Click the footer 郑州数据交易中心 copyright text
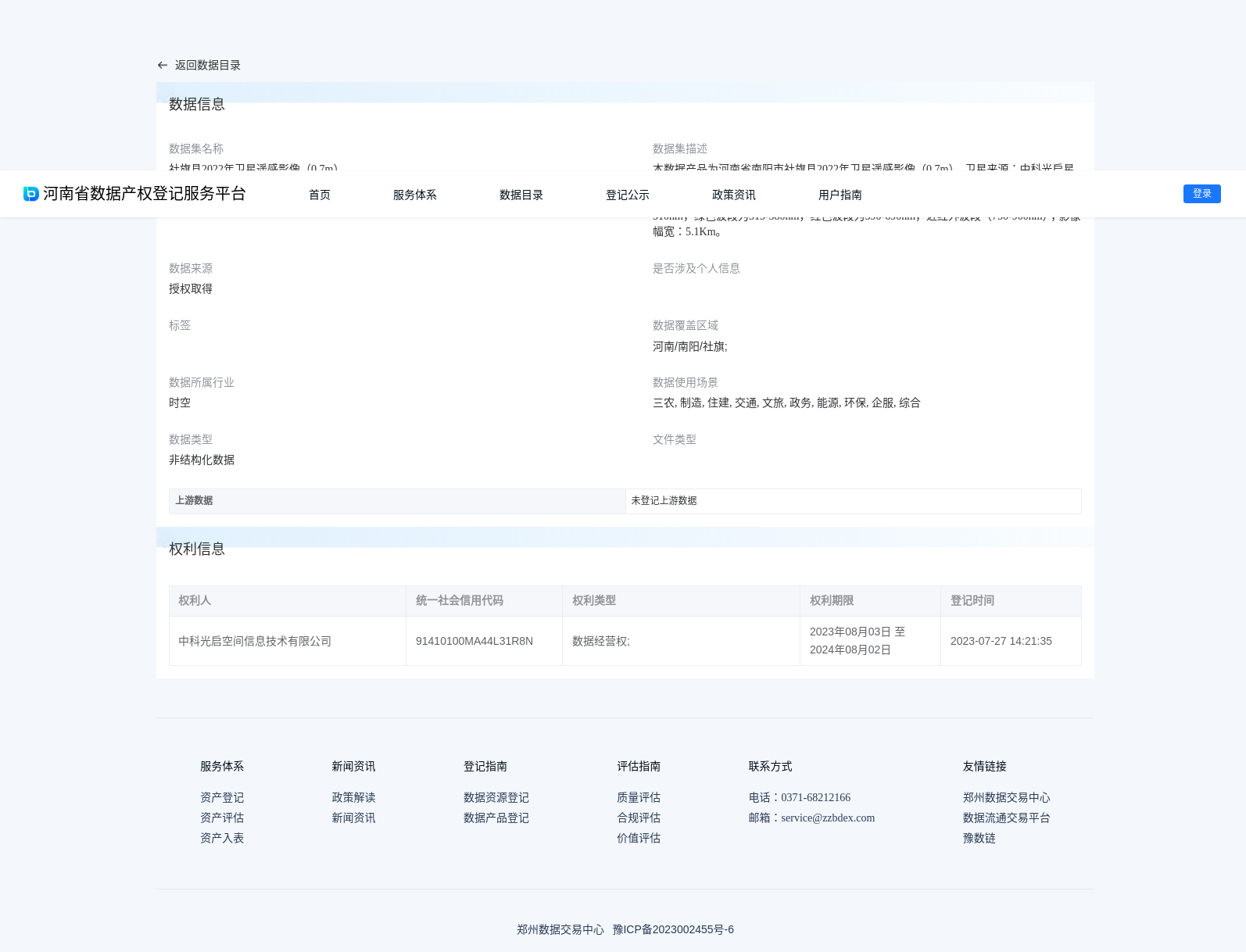This screenshot has height=952, width=1246. [x=560, y=929]
